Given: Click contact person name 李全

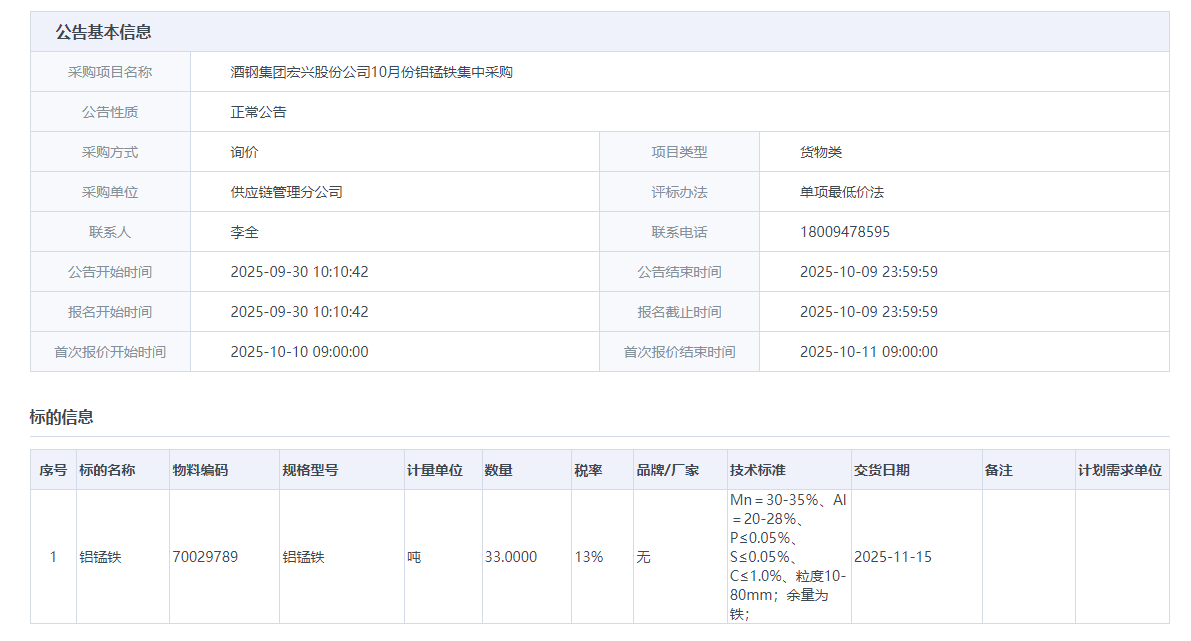Looking at the screenshot, I should pyautogui.click(x=244, y=232).
